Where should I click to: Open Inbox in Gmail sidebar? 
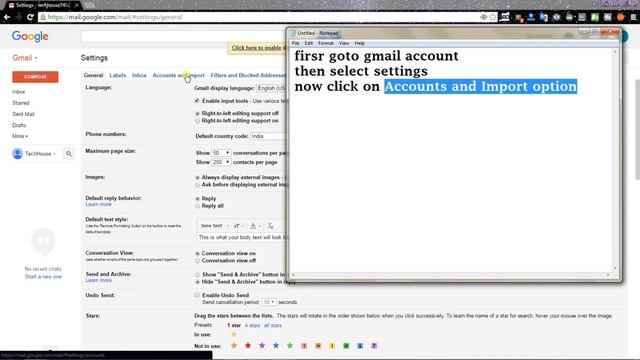pyautogui.click(x=18, y=92)
